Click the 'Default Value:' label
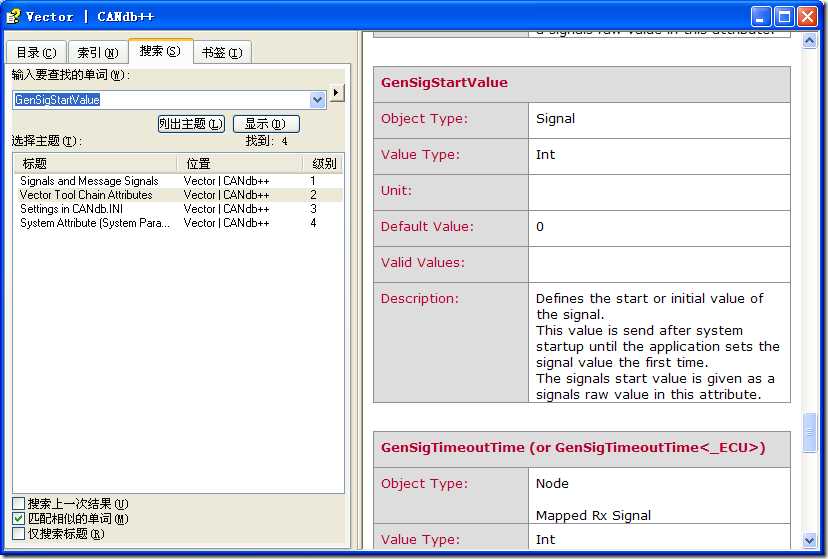Viewport: 828px width, 559px height. click(427, 226)
